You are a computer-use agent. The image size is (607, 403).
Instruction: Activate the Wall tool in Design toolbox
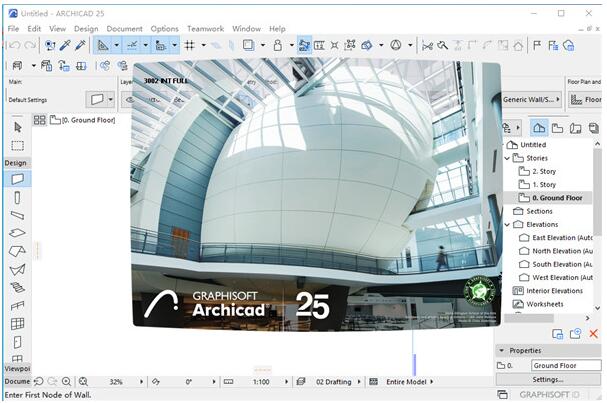pyautogui.click(x=17, y=179)
